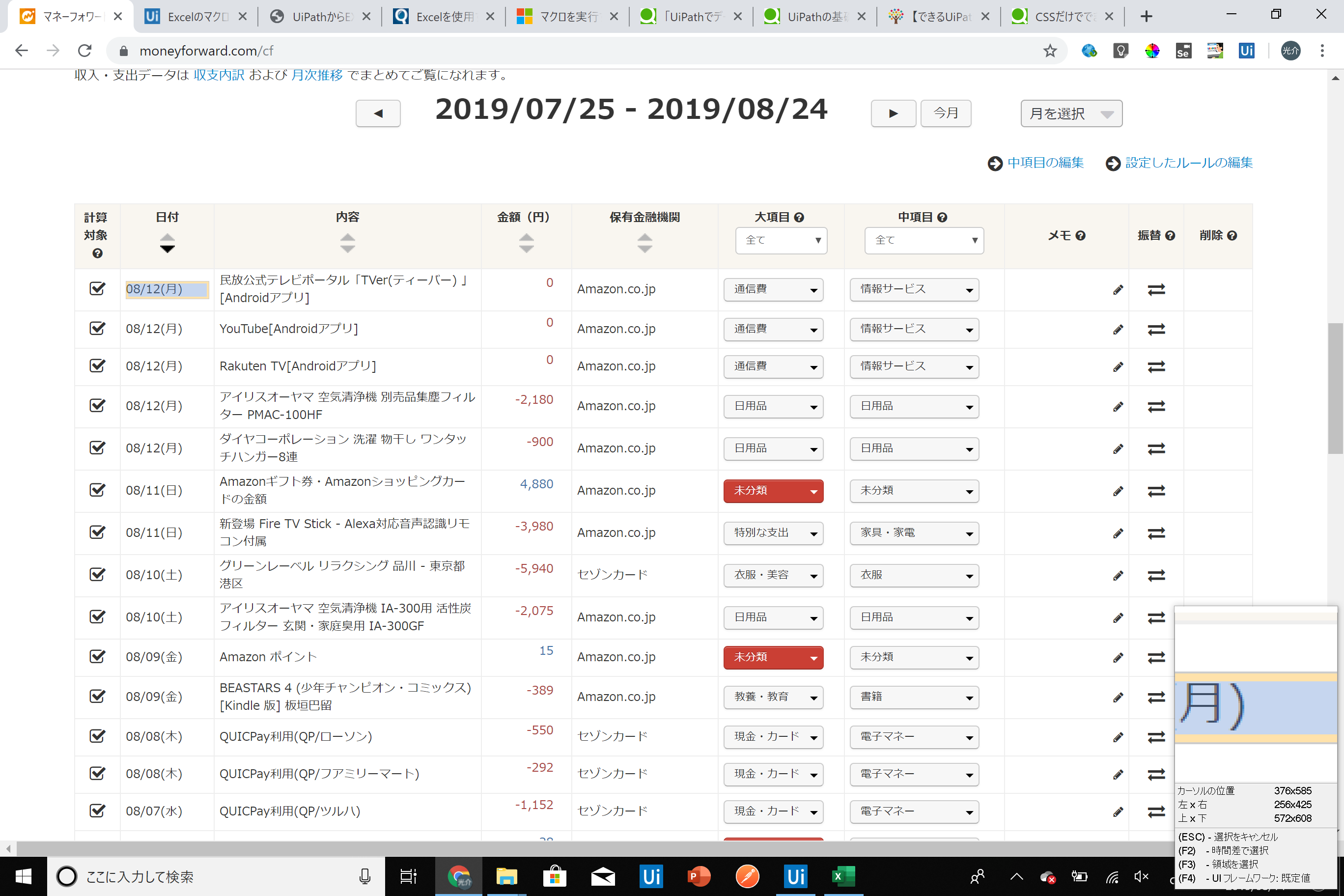Image resolution: width=1344 pixels, height=896 pixels.
Task: Open the edit memo pencil for the TVer row
Action: pyautogui.click(x=1119, y=289)
